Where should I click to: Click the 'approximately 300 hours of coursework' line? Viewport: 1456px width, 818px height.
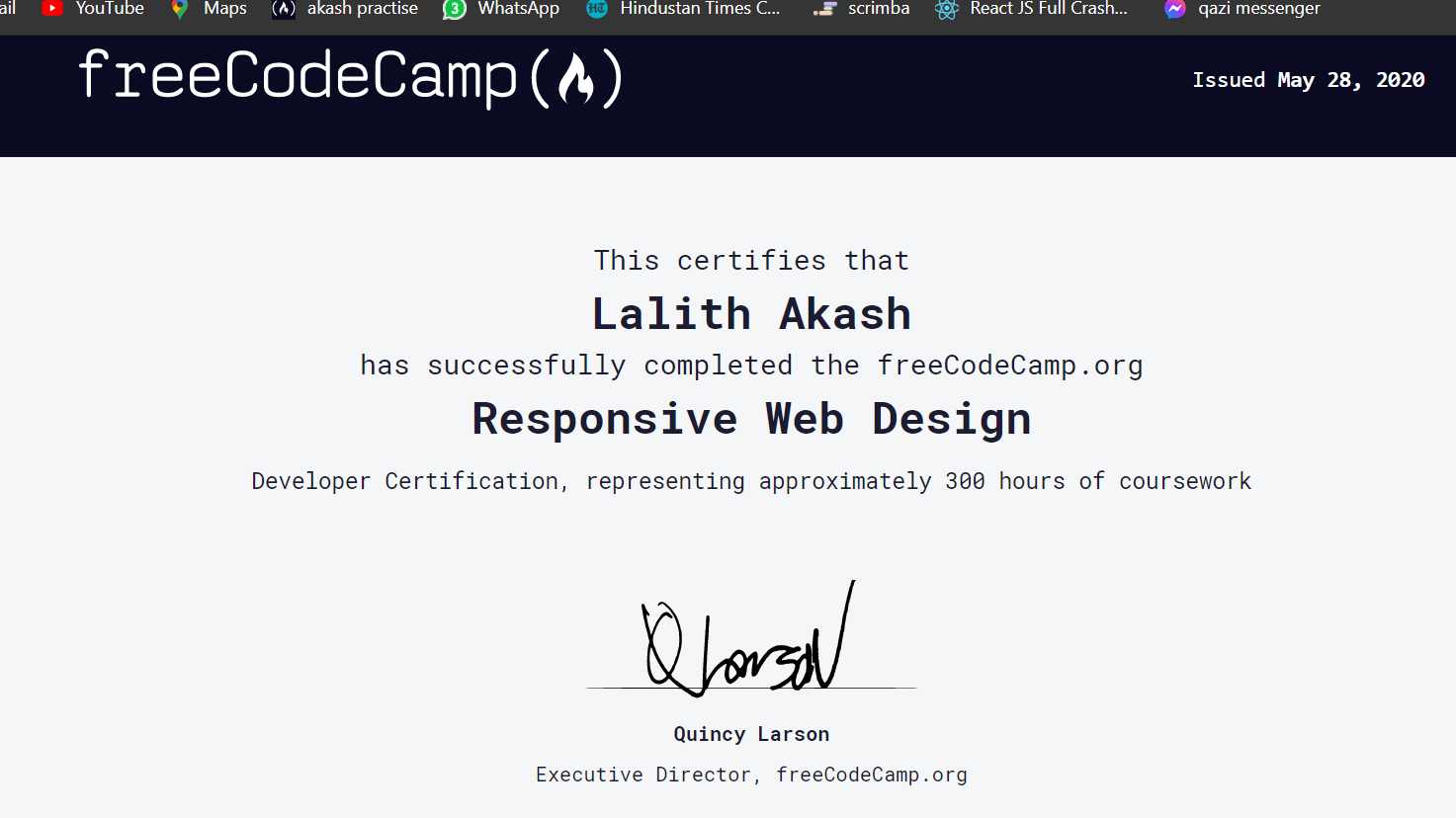pos(751,481)
